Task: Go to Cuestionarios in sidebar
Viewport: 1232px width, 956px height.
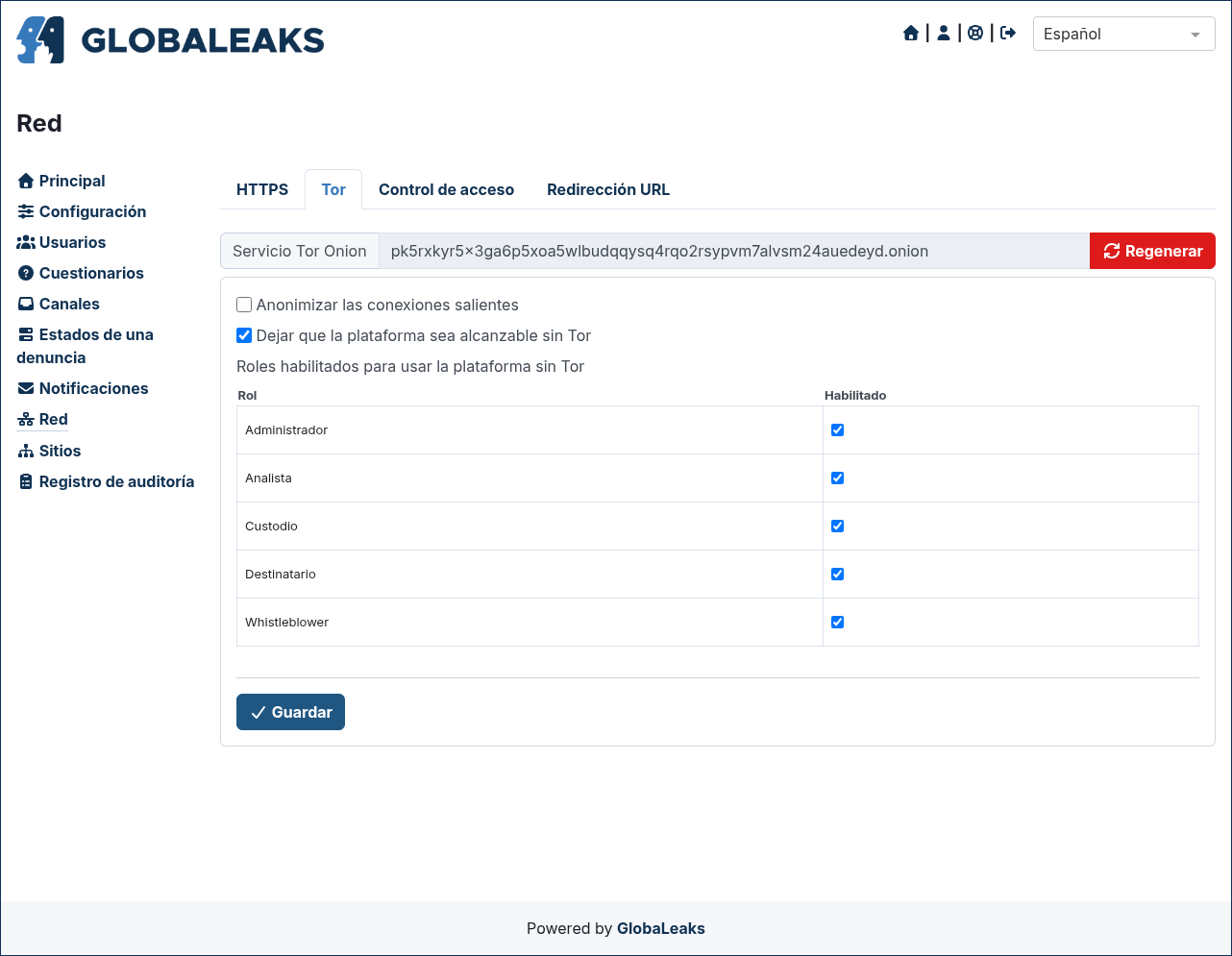Action: click(x=81, y=273)
